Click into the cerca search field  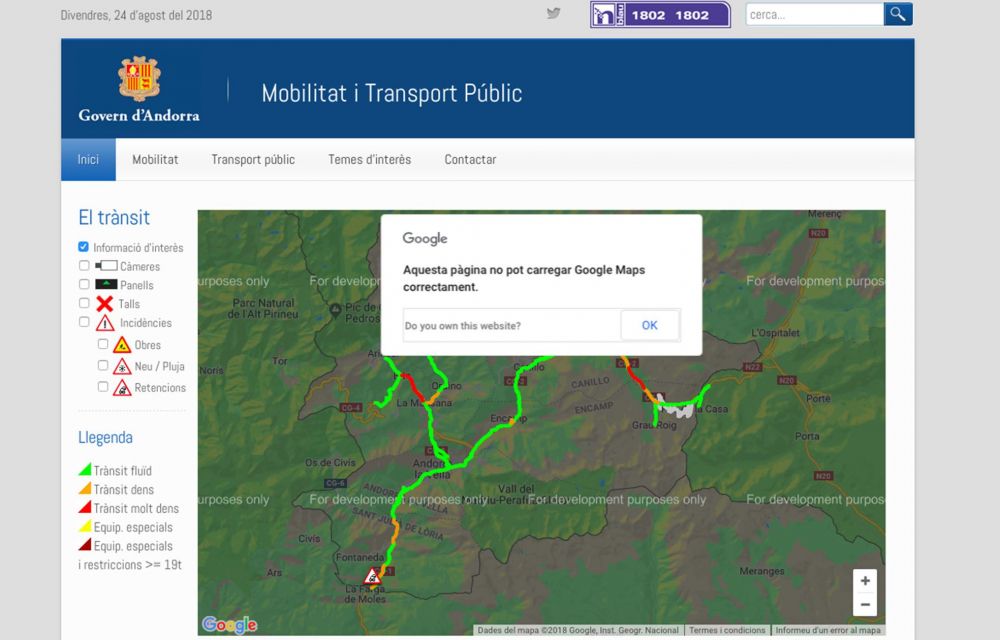814,15
